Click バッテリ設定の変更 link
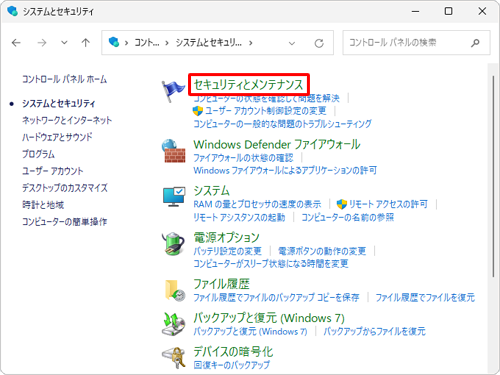The height and width of the screenshot is (375, 500). point(228,251)
